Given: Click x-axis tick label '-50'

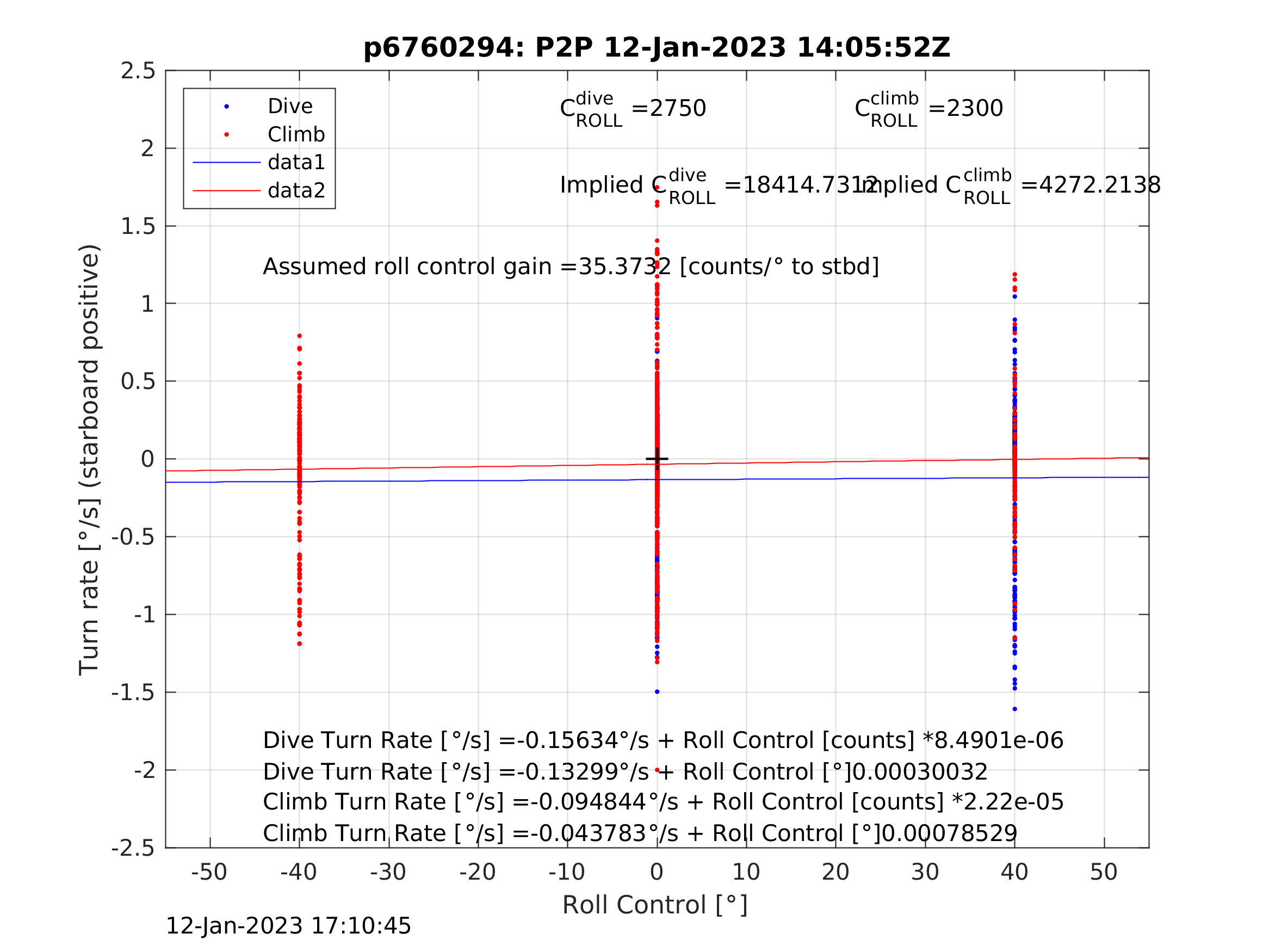Looking at the screenshot, I should coord(209,872).
